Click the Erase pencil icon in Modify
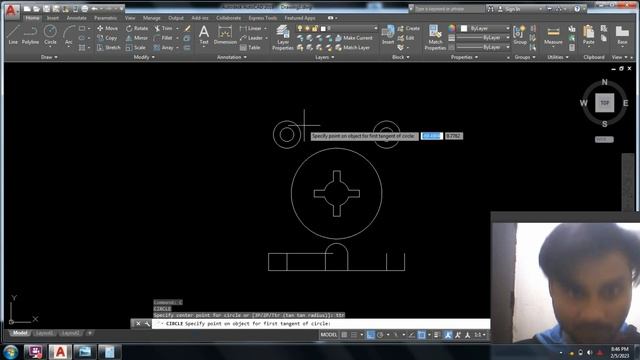 [x=187, y=28]
